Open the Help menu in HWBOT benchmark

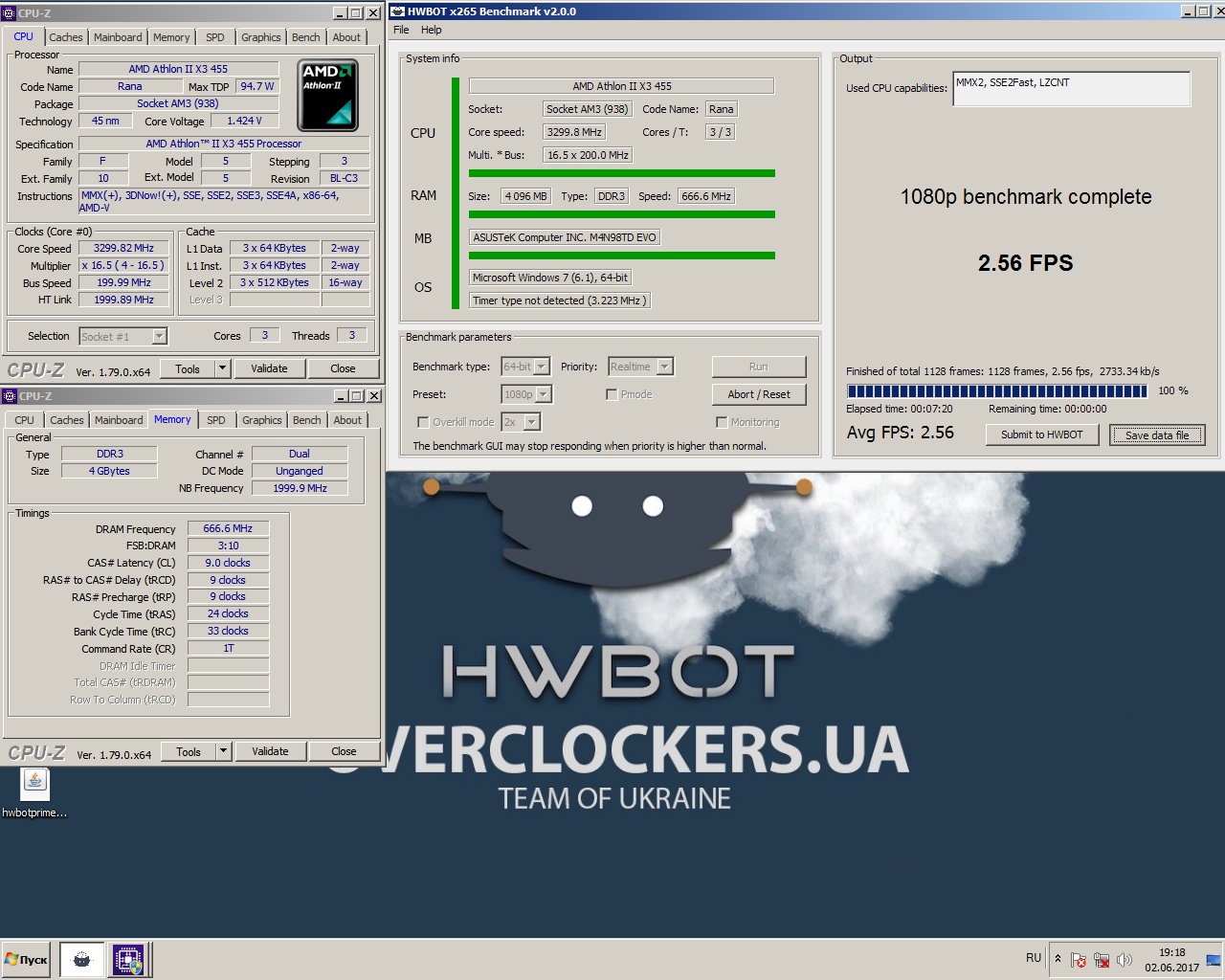click(x=432, y=30)
